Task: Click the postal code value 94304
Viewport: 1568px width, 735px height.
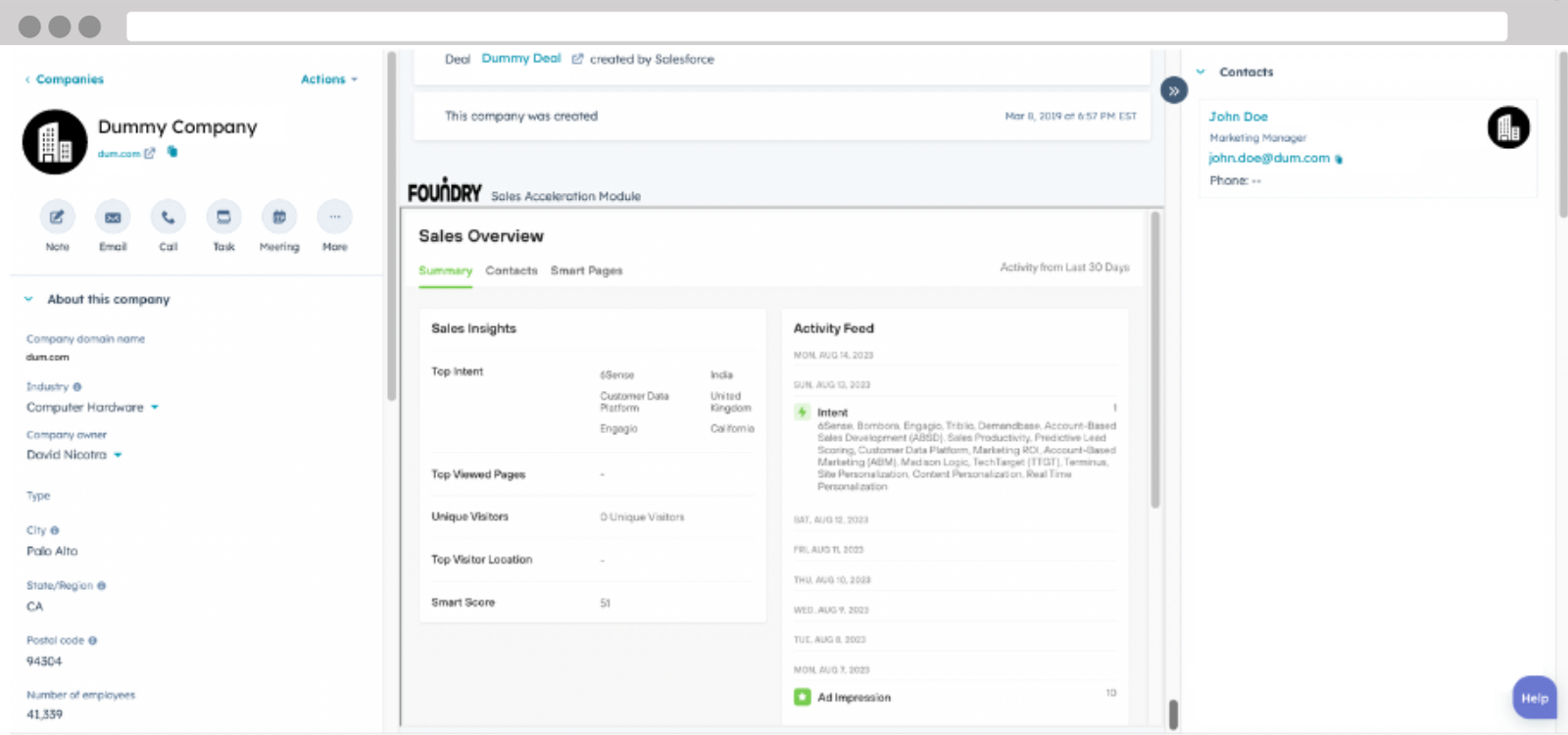Action: click(44, 661)
